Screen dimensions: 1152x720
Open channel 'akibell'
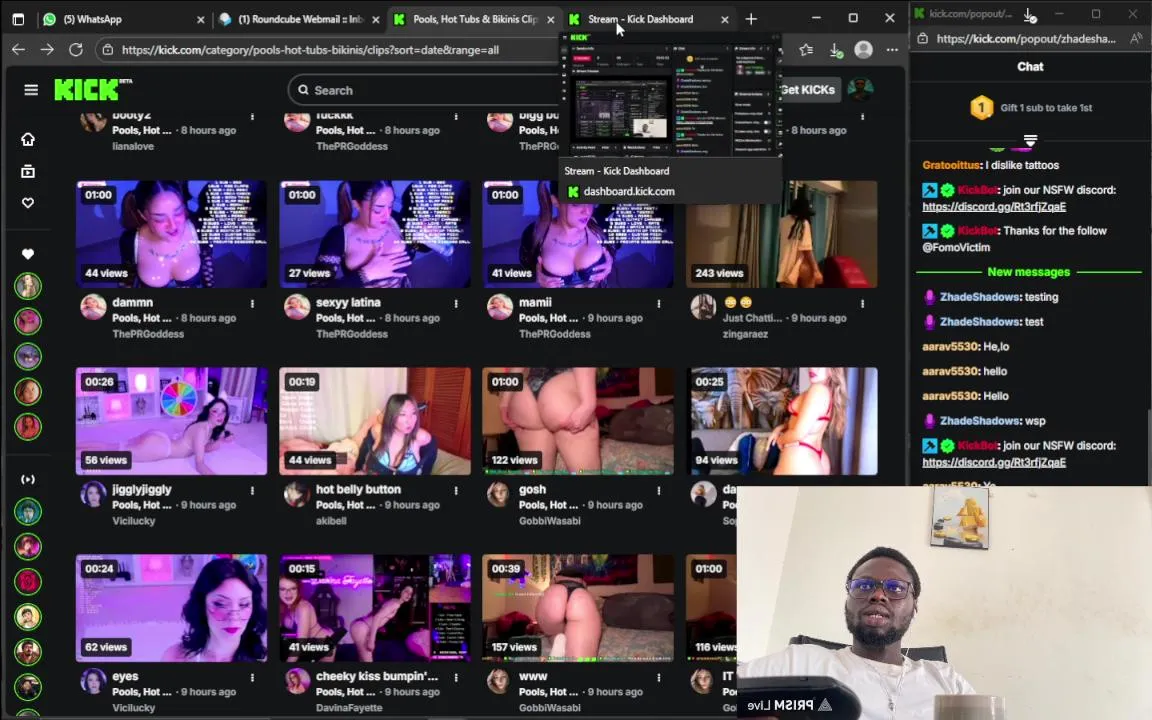click(331, 521)
